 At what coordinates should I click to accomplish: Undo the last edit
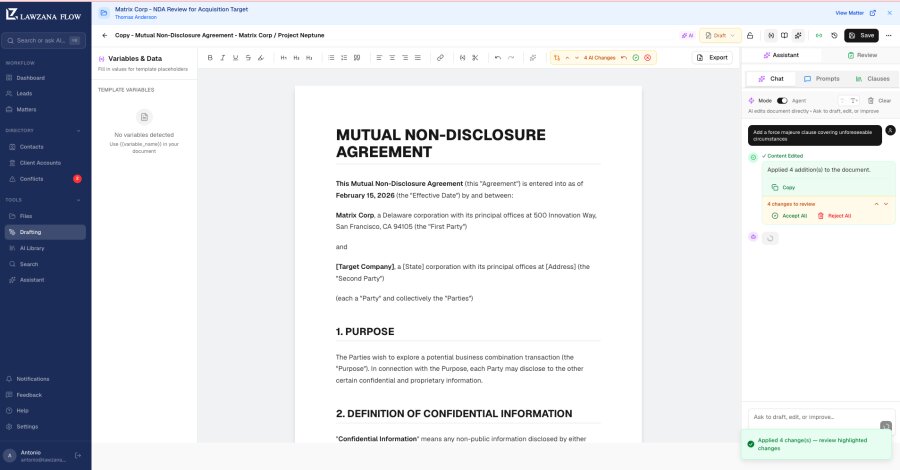498,57
